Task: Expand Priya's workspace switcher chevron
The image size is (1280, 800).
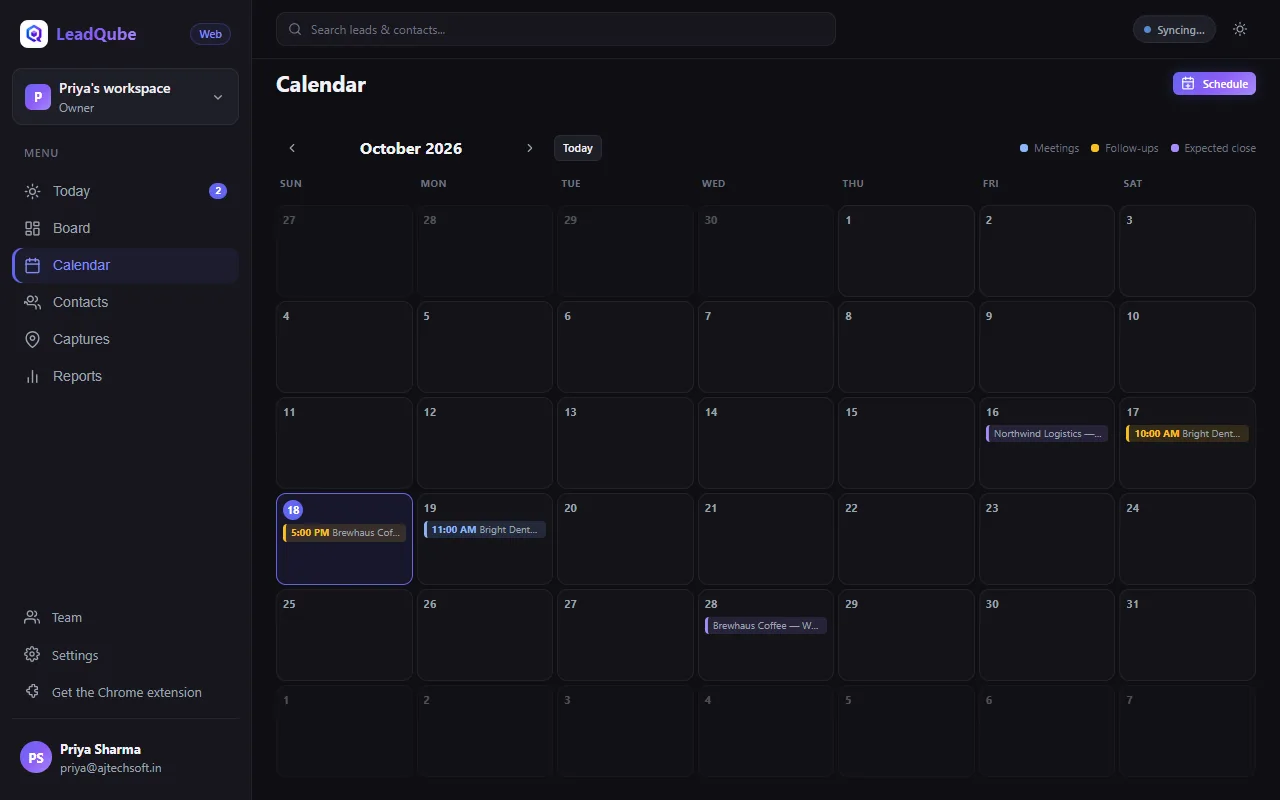Action: tap(218, 97)
